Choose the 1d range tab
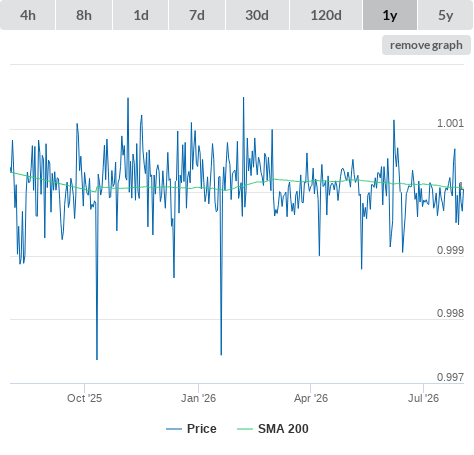 (141, 15)
